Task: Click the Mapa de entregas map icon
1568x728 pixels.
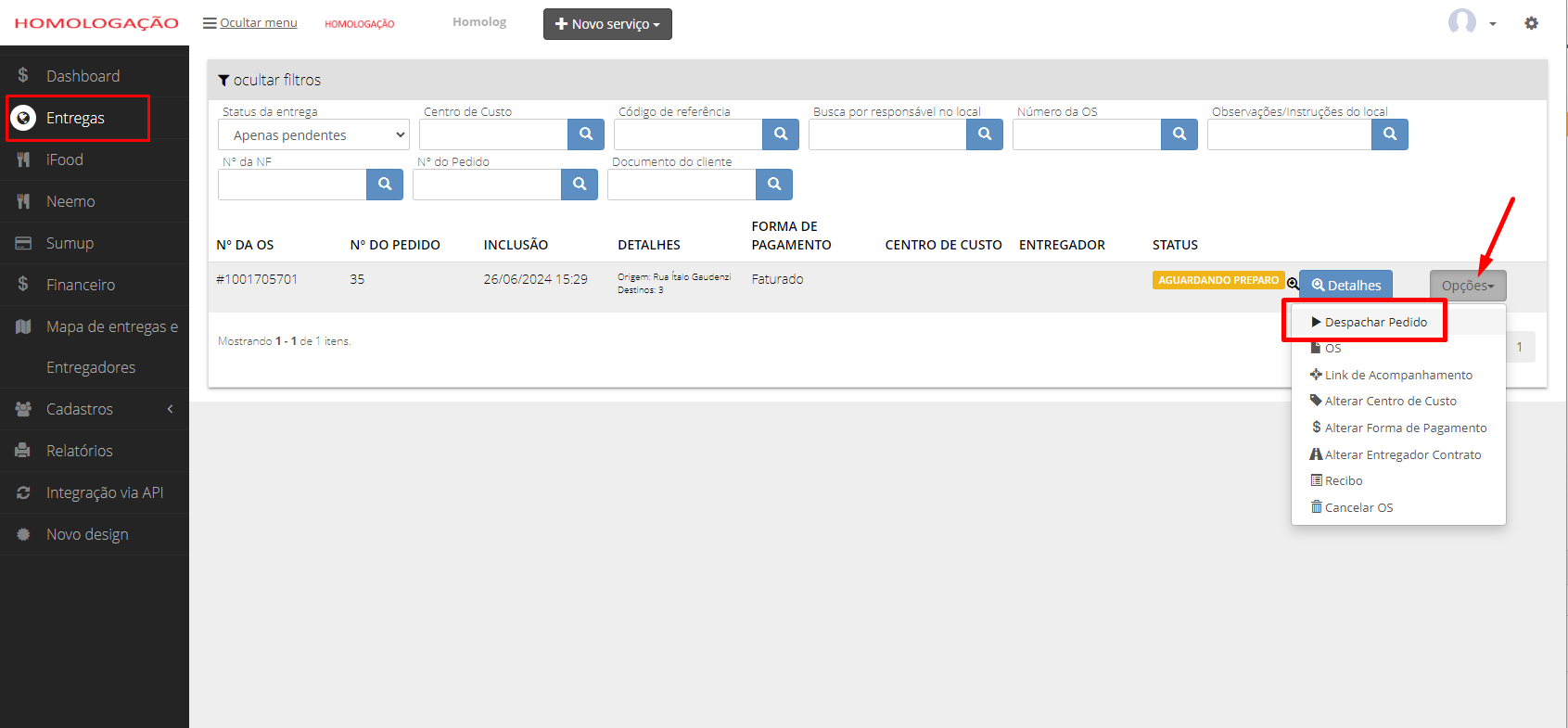Action: [23, 326]
